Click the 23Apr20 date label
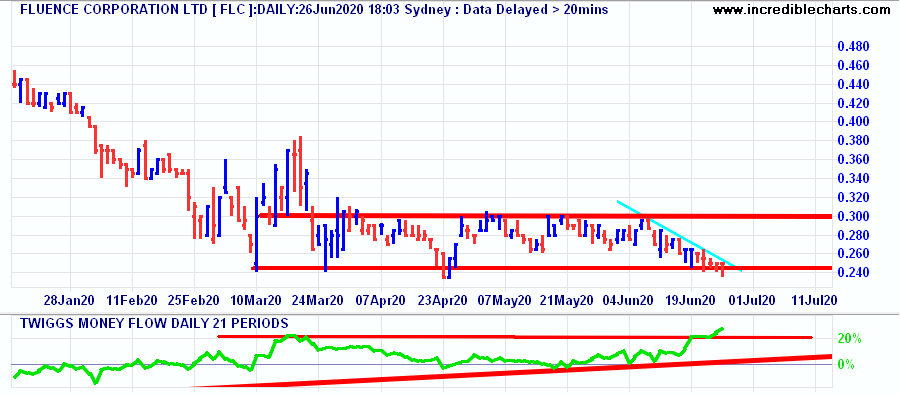Viewport: 900px width, 395px height. [442, 301]
